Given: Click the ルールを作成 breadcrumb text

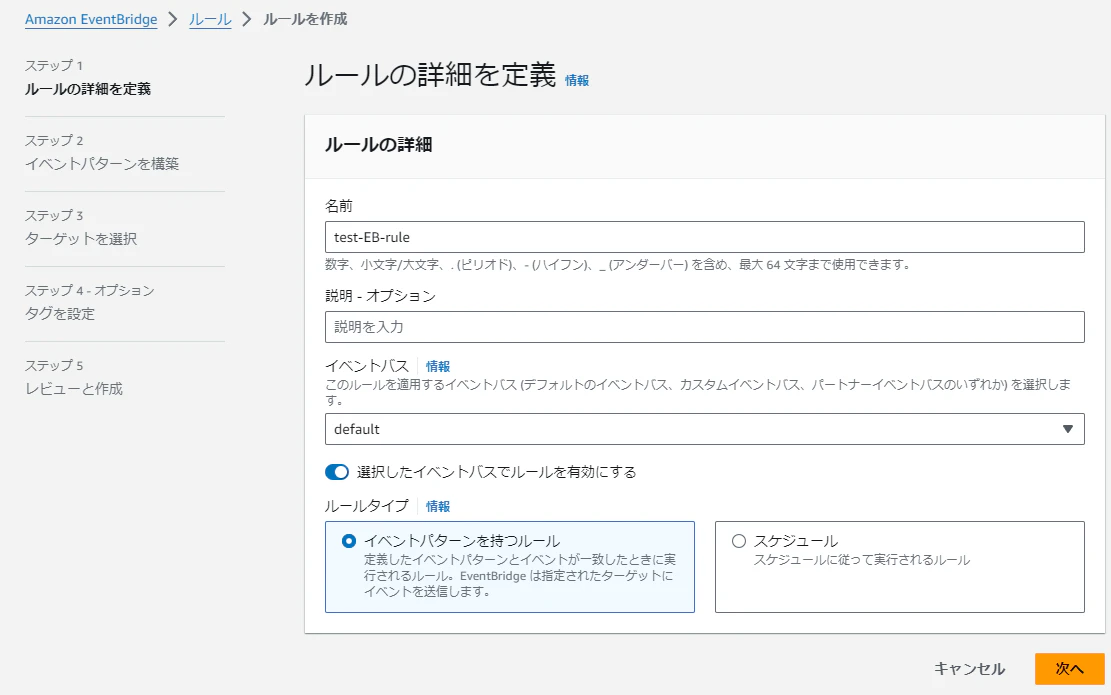Looking at the screenshot, I should [305, 19].
